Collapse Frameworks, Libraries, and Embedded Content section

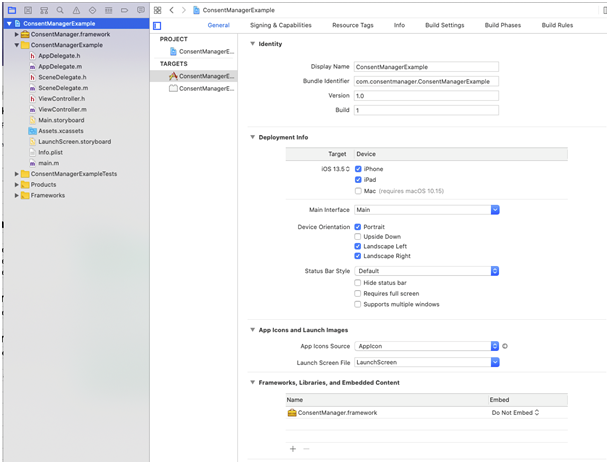tap(252, 382)
